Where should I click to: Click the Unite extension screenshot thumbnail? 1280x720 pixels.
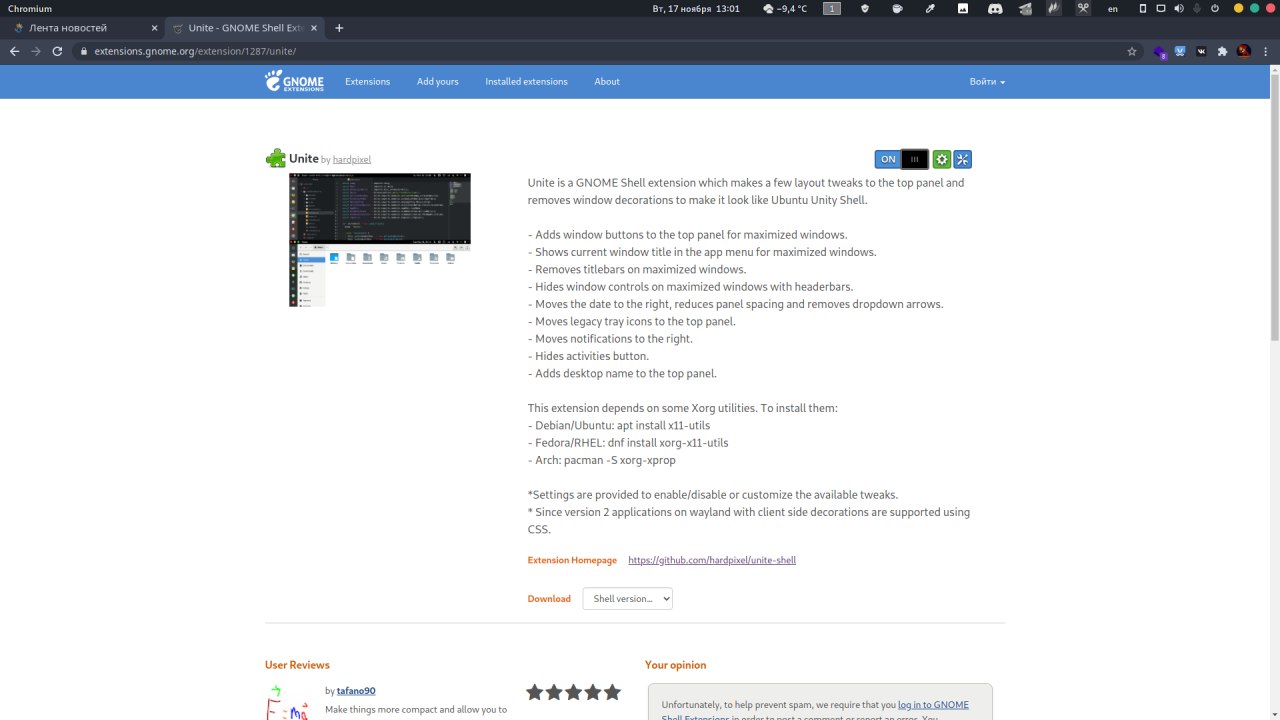380,240
